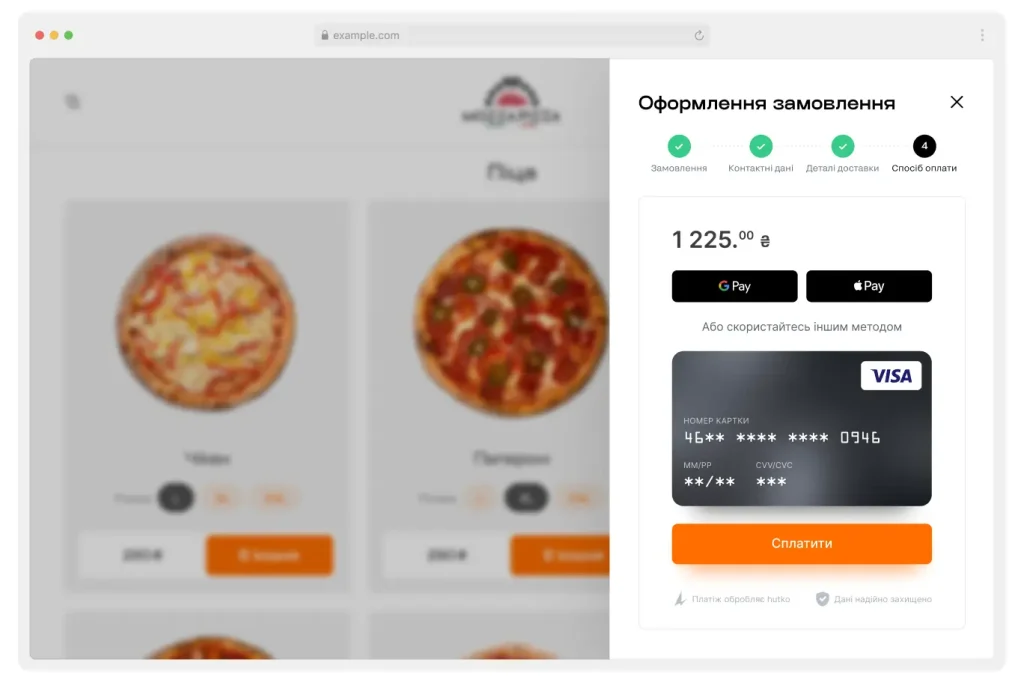Close the order checkout panel
Viewport: 1024px width, 683px height.
[x=956, y=102]
